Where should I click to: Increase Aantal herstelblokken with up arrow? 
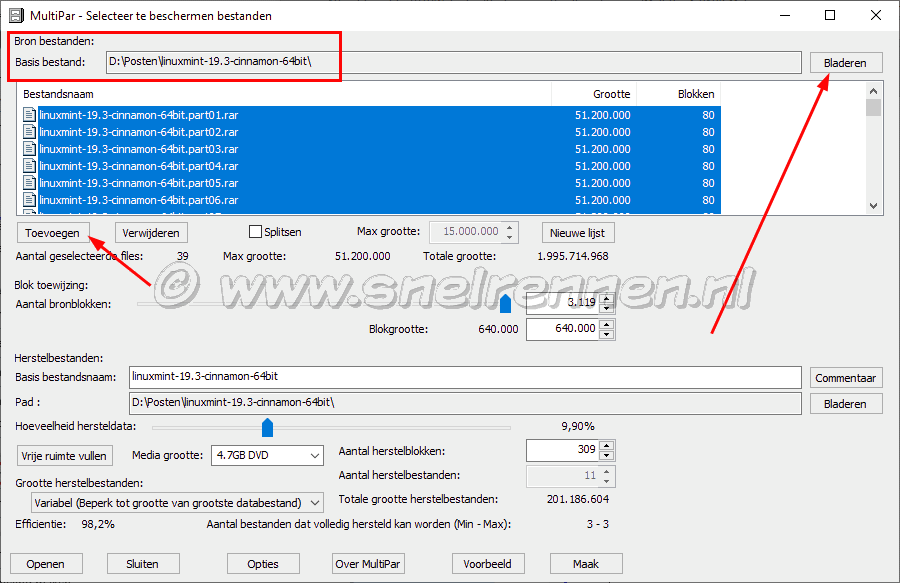(x=607, y=446)
